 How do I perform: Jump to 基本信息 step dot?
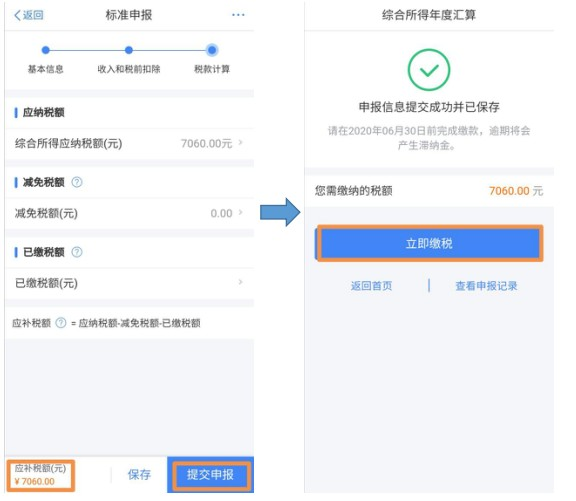pos(46,50)
